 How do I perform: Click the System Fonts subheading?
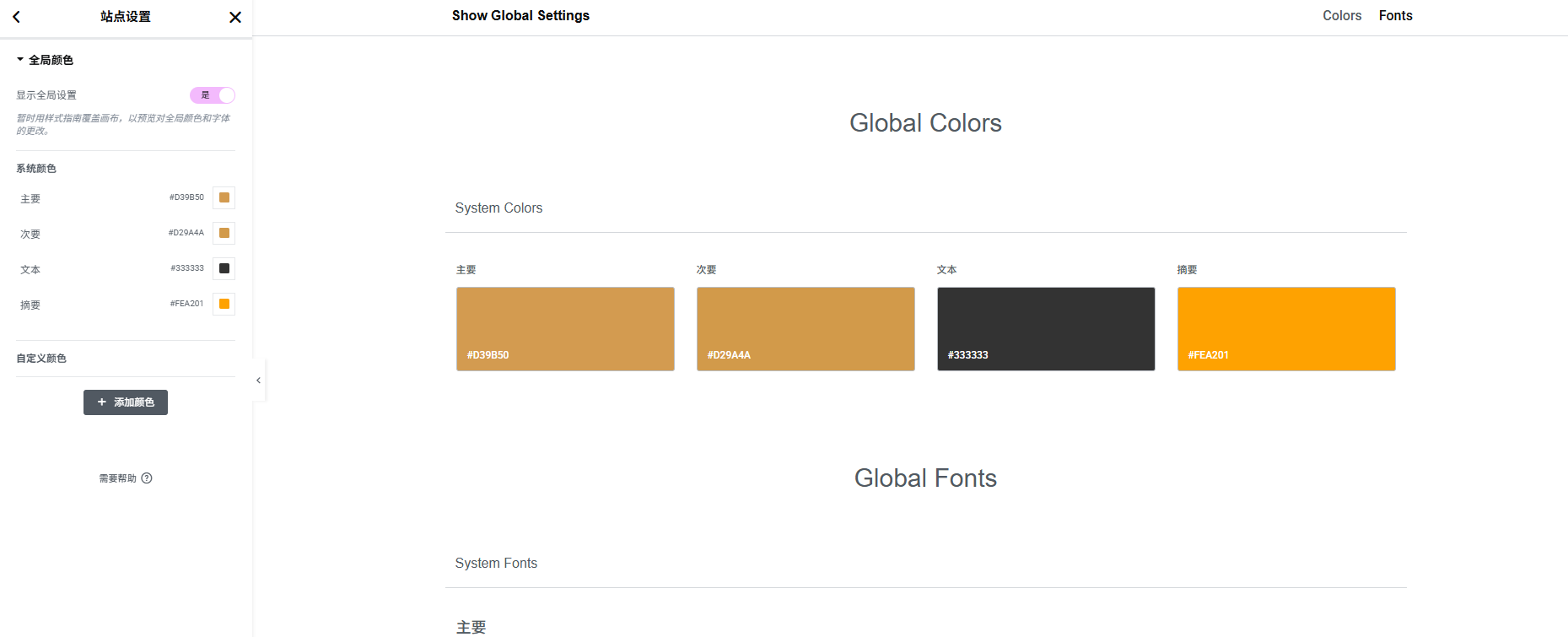click(496, 564)
